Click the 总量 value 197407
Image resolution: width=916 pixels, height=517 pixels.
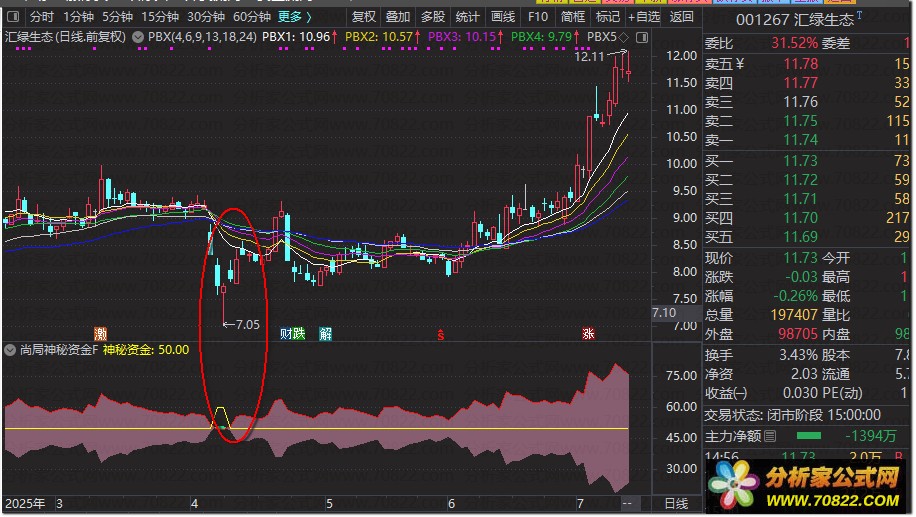794,315
